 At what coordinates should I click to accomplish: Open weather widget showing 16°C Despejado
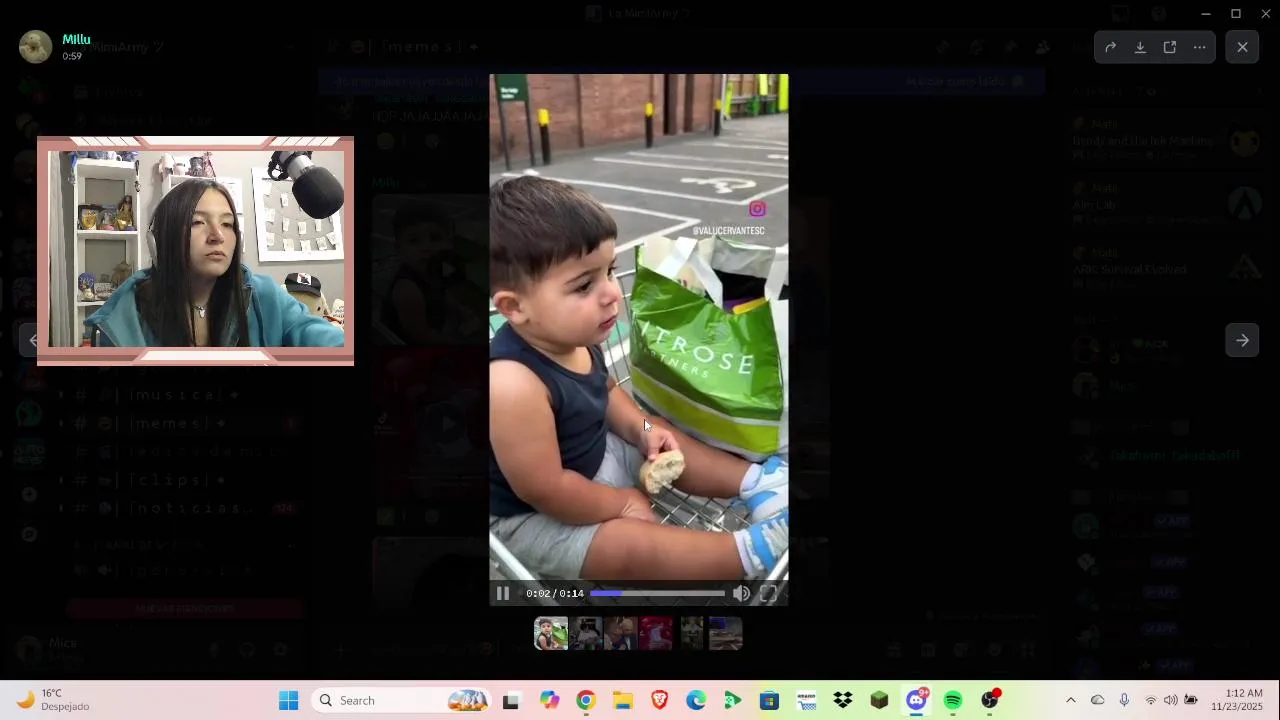[x=53, y=700]
